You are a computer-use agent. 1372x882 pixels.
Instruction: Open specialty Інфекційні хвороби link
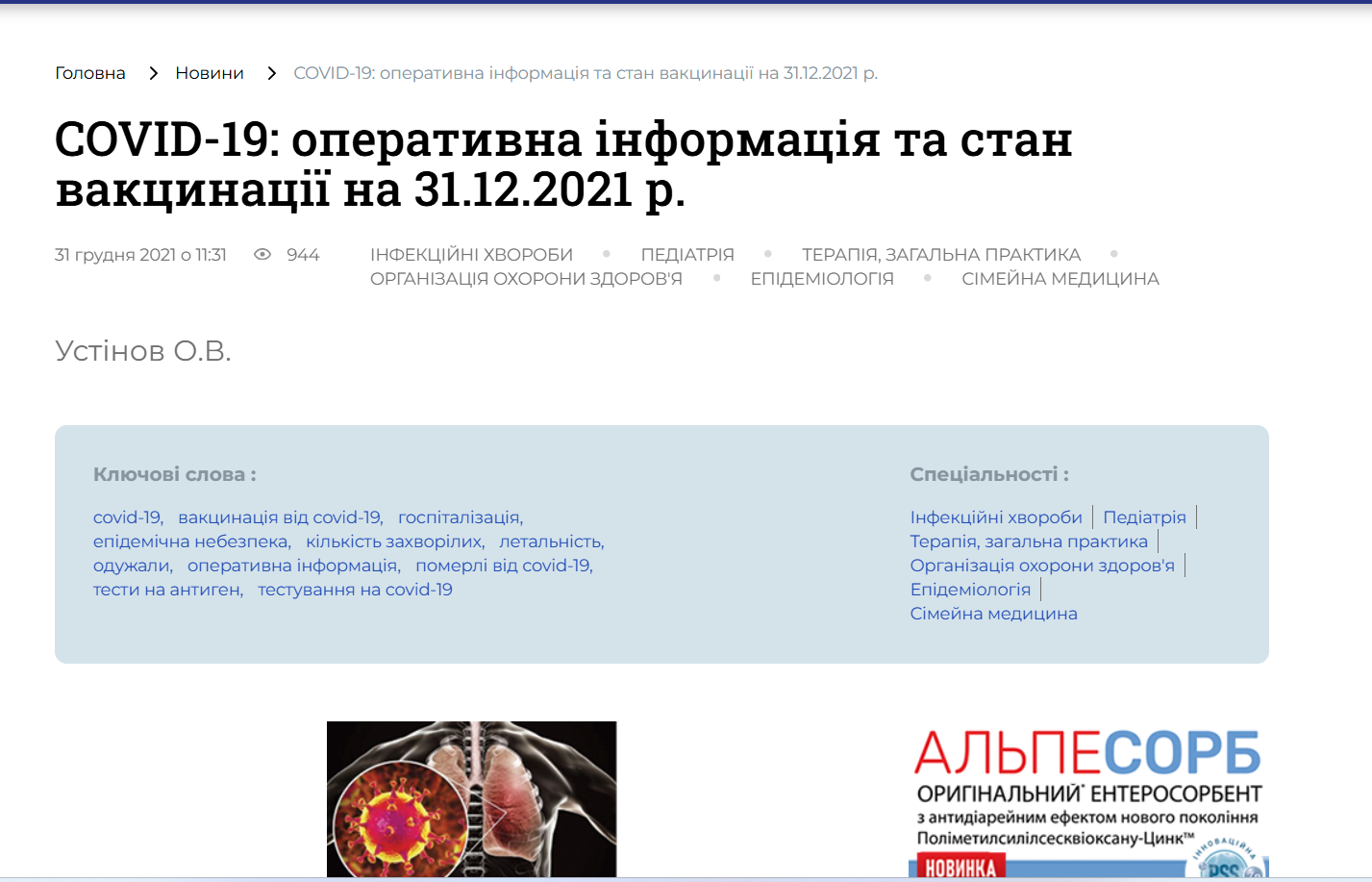tap(996, 517)
